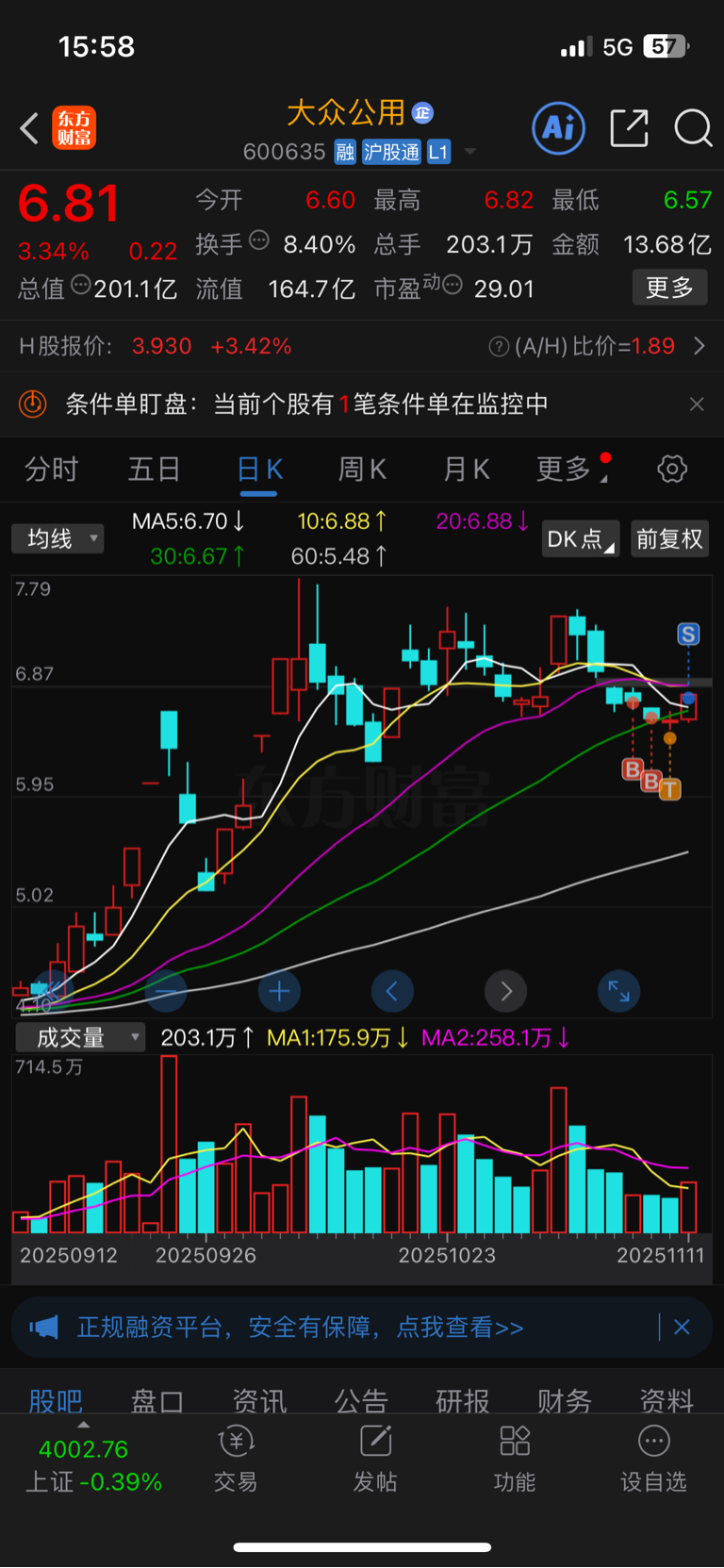This screenshot has width=724, height=1568.
Task: Tap the stock name 大众公用
Action: click(345, 113)
